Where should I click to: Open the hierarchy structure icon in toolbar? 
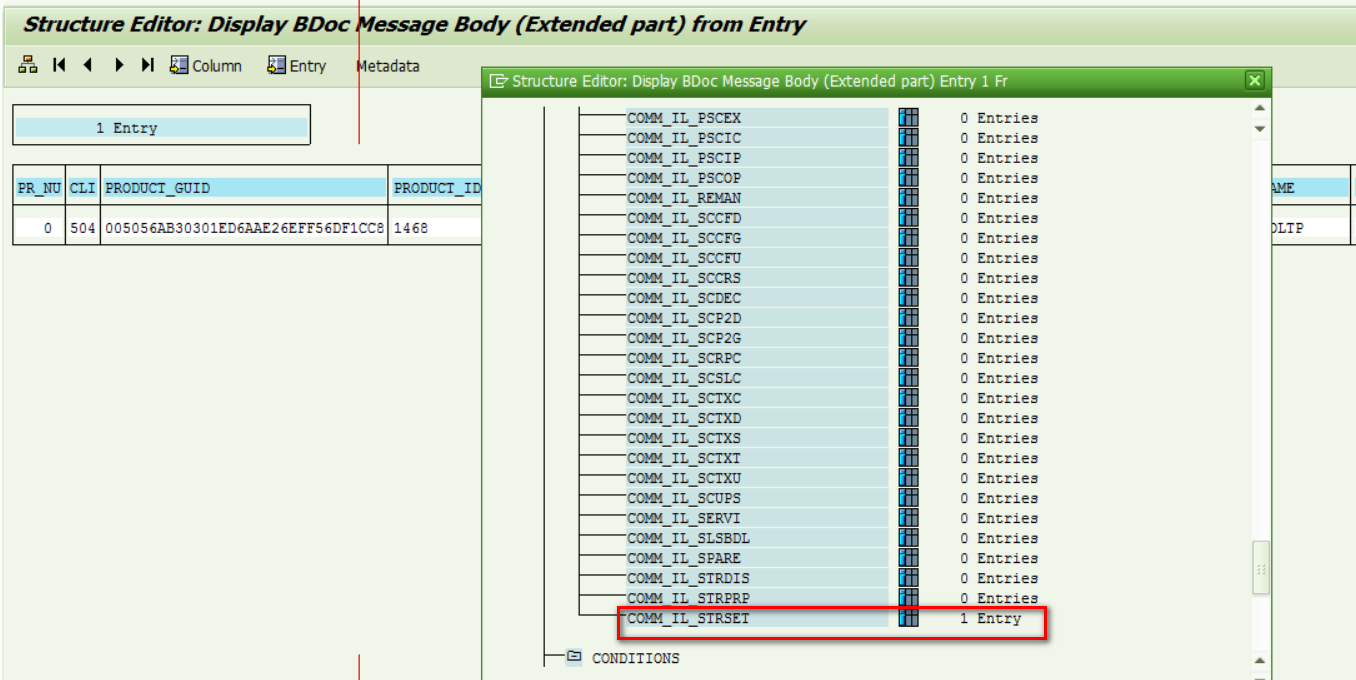[x=28, y=65]
